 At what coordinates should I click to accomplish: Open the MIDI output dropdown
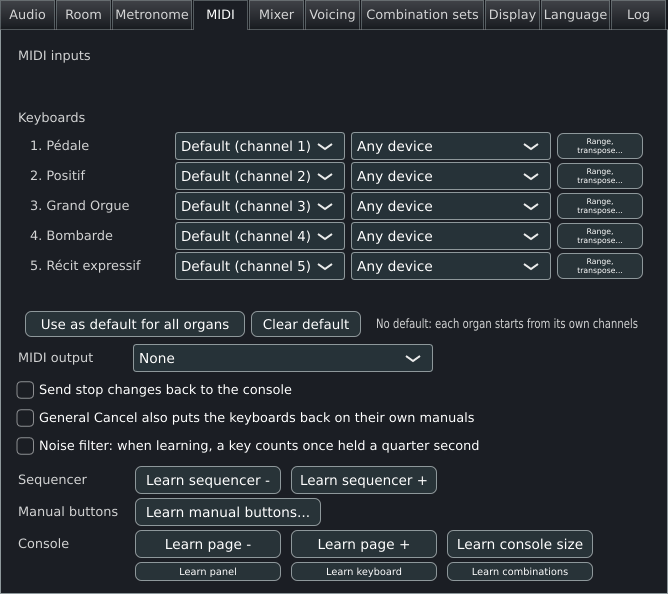click(283, 358)
